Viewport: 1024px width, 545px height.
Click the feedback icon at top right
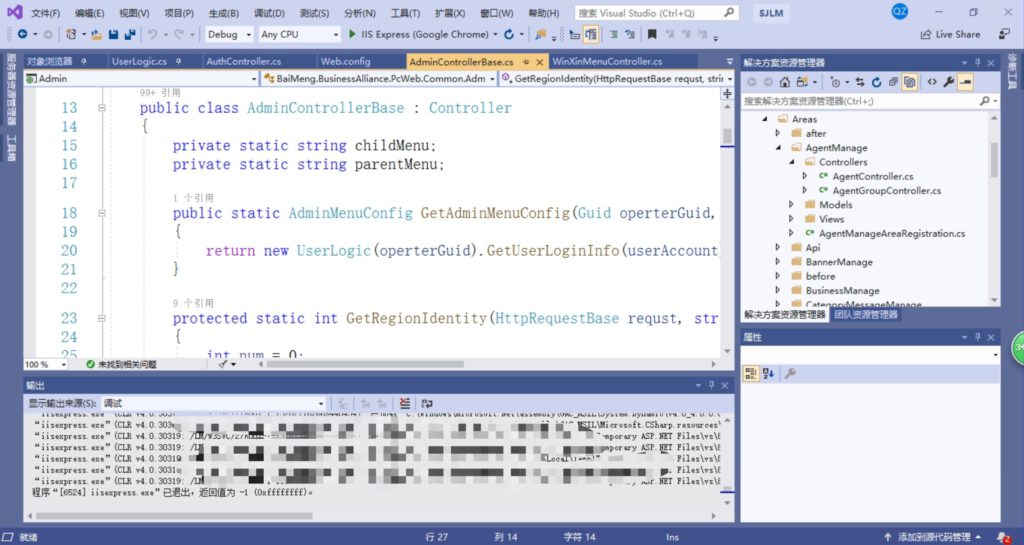(1004, 34)
